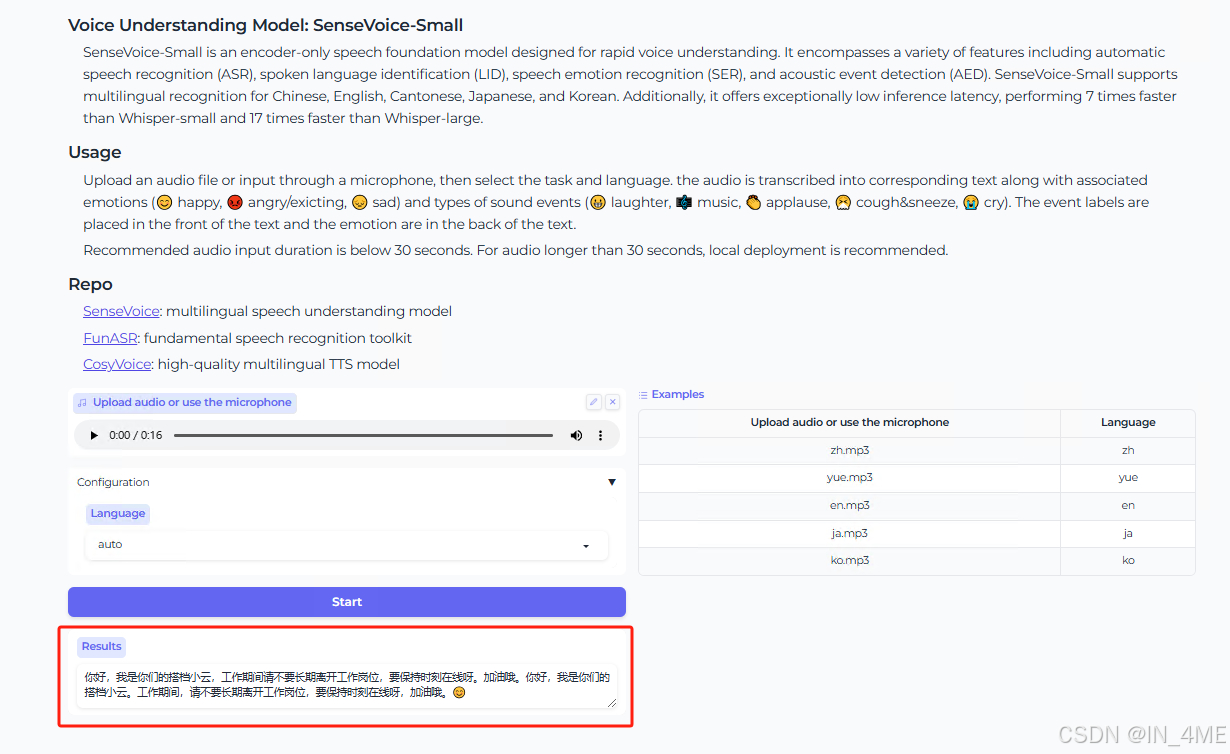Click the Upload audio or use the microphone label
This screenshot has height=754, width=1230.
coord(185,403)
